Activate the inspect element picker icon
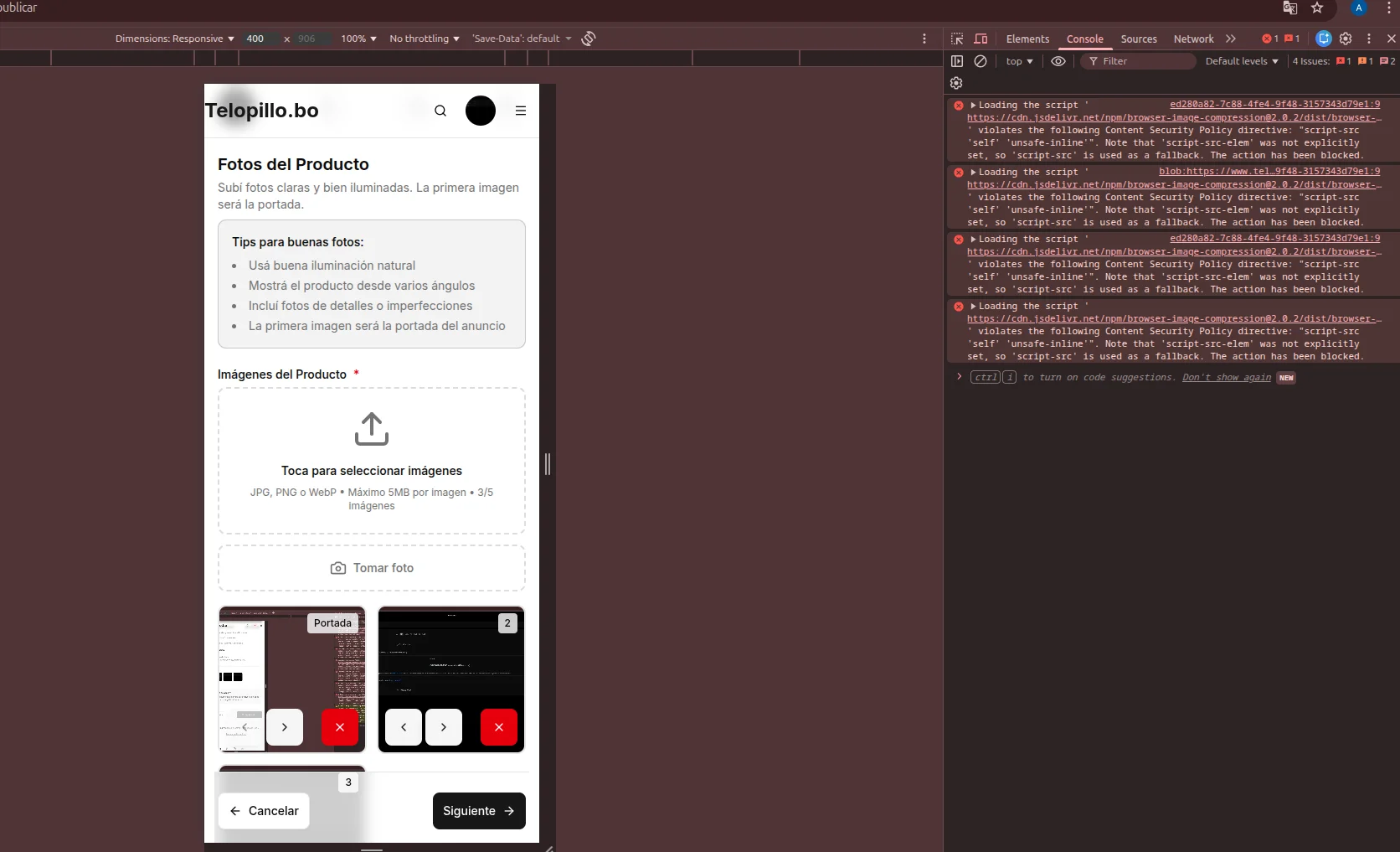 (x=957, y=39)
